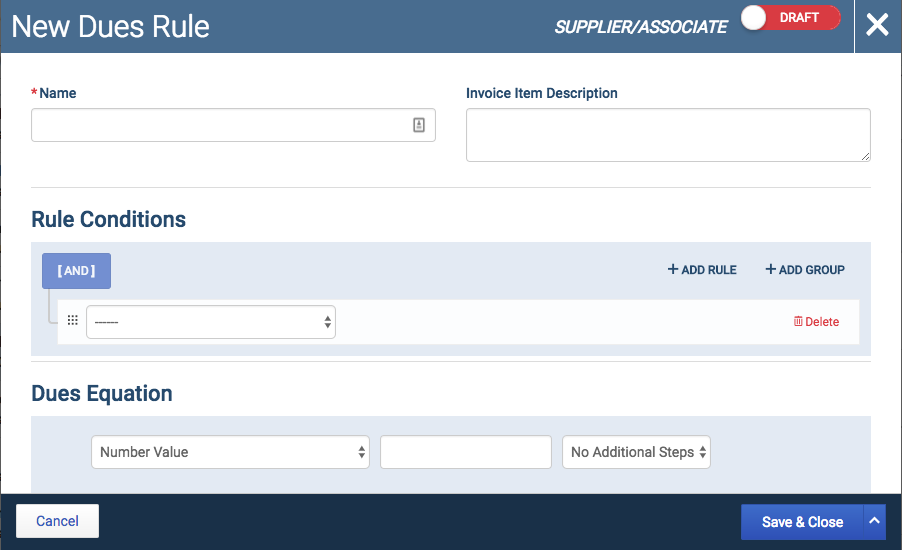The height and width of the screenshot is (550, 902).
Task: Open the Number Value dropdown
Action: click(x=230, y=452)
